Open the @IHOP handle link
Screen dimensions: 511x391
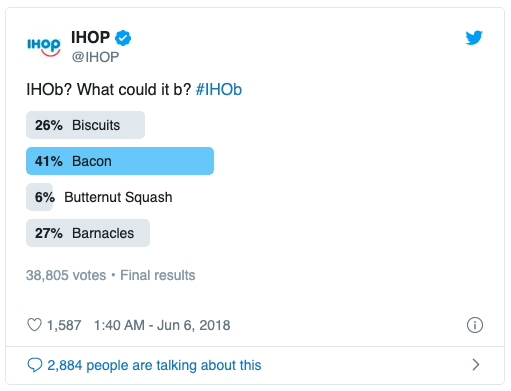pos(95,57)
